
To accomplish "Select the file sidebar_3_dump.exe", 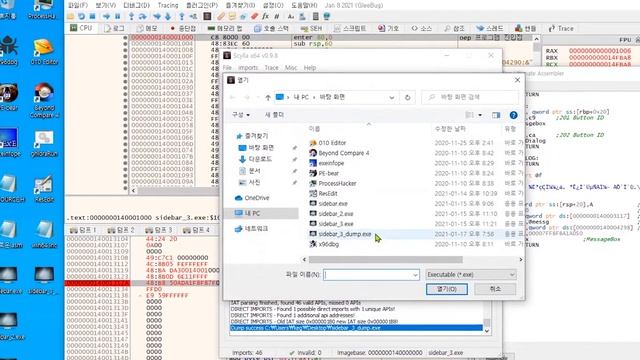I will pos(344,234).
